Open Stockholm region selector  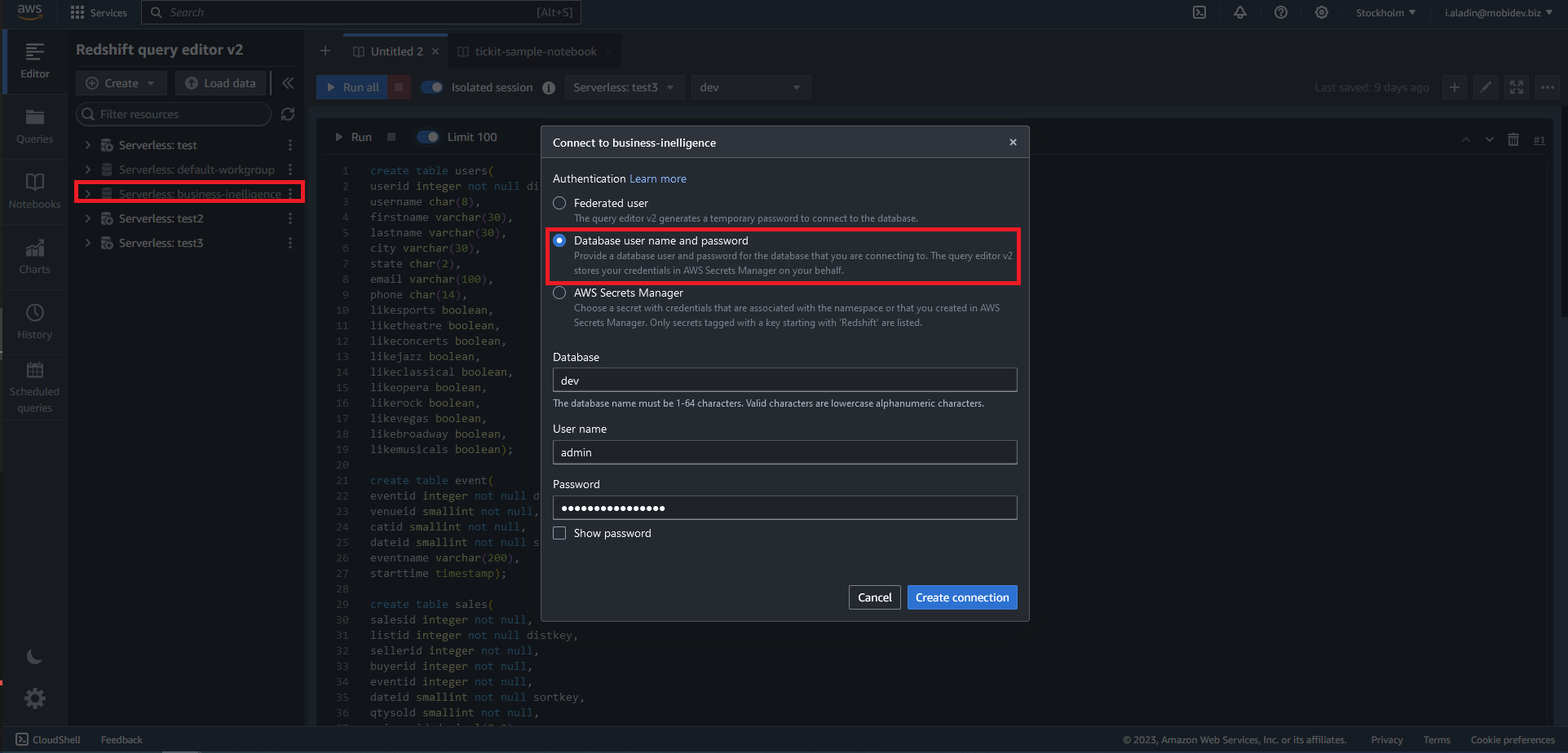[1385, 12]
